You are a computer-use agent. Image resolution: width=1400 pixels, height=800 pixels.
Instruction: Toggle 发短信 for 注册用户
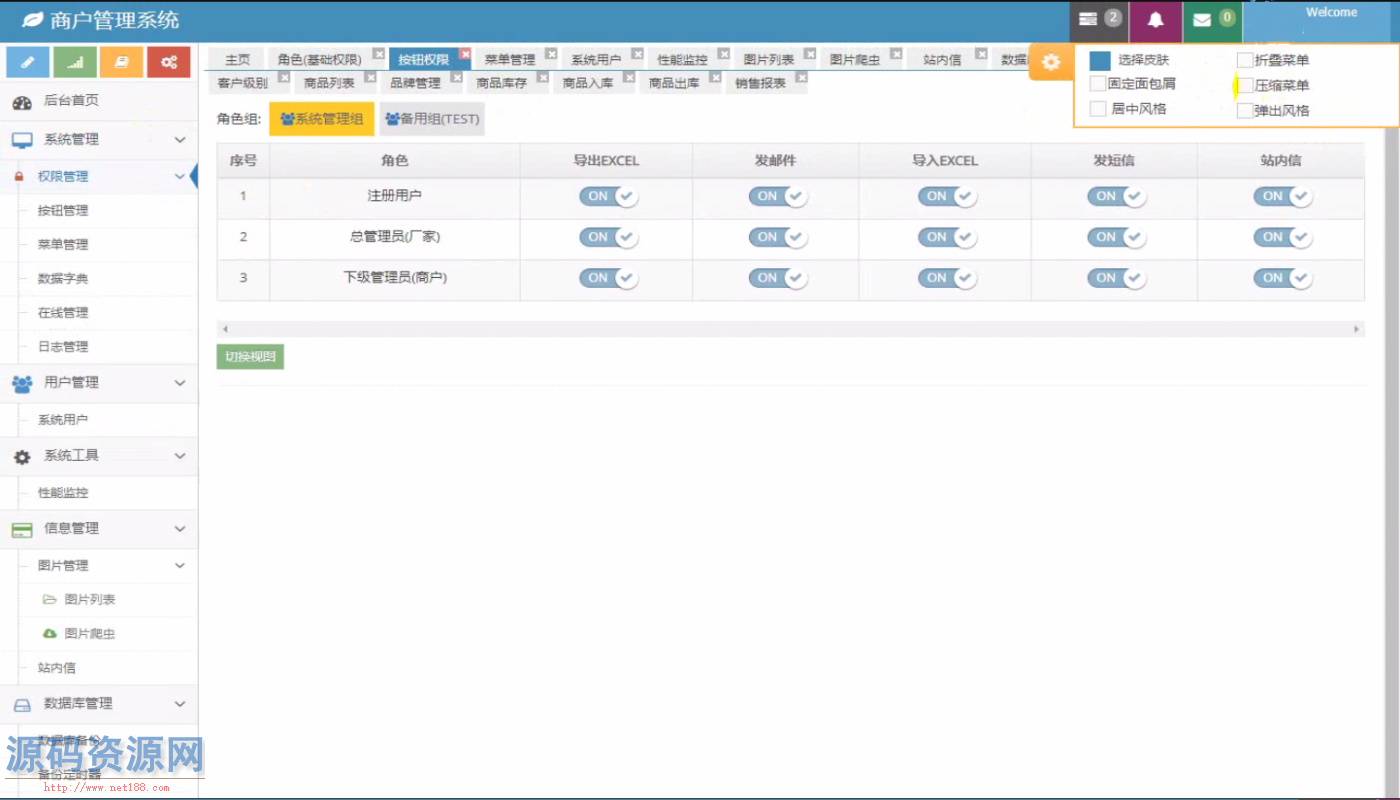[1116, 197]
